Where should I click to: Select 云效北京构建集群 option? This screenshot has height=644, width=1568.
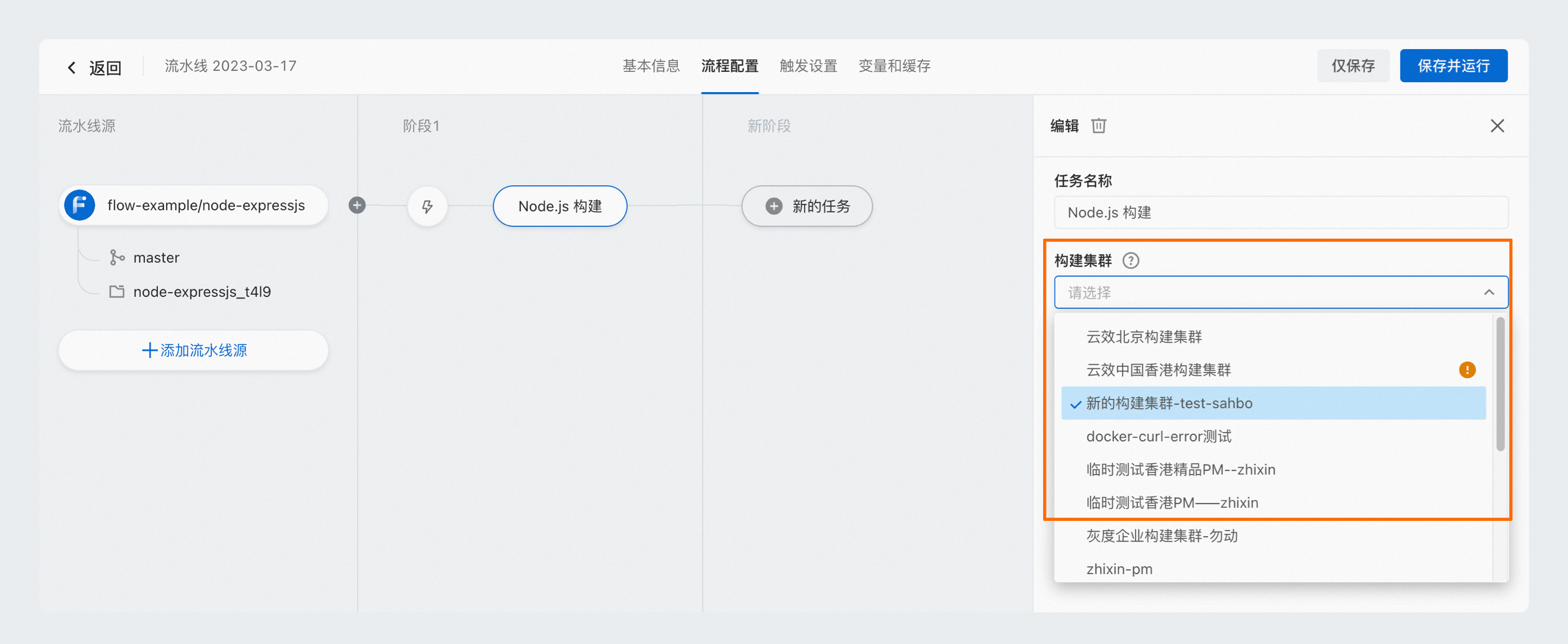[x=1144, y=337]
